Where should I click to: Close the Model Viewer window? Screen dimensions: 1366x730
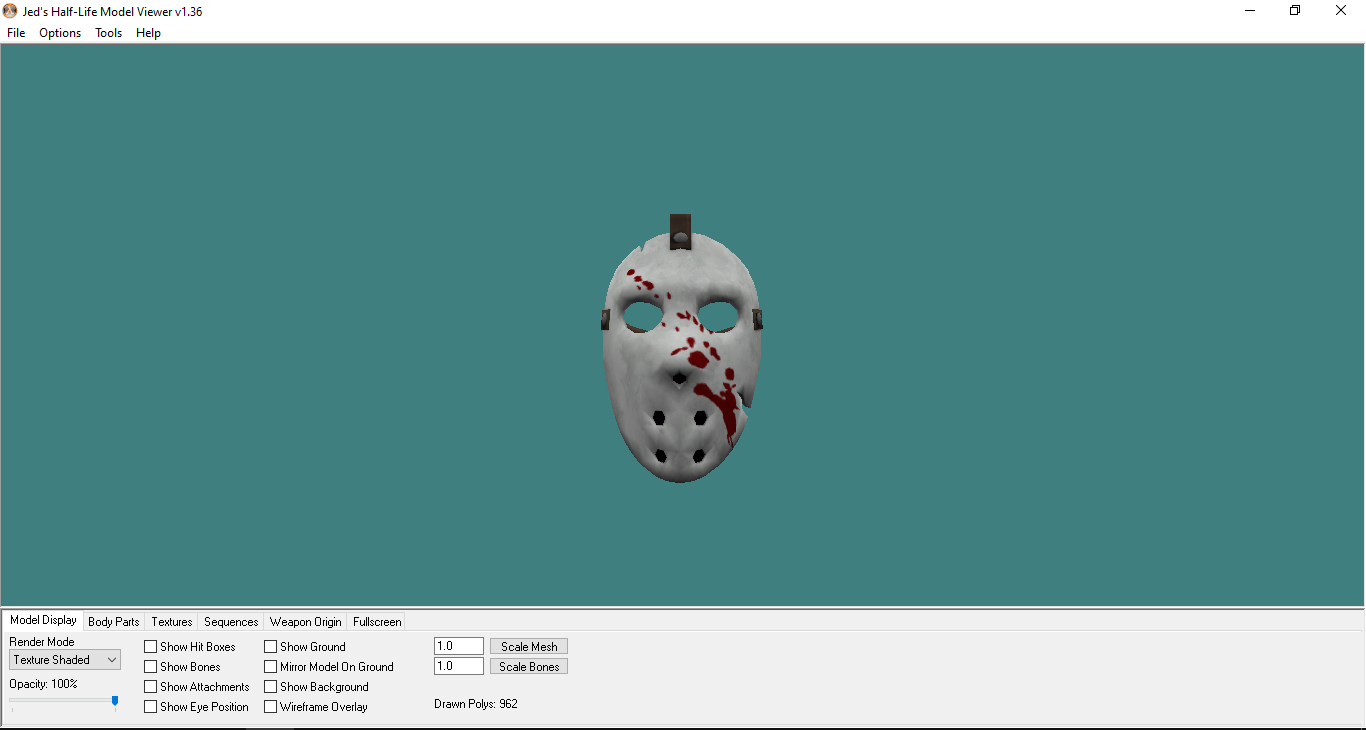point(1341,11)
